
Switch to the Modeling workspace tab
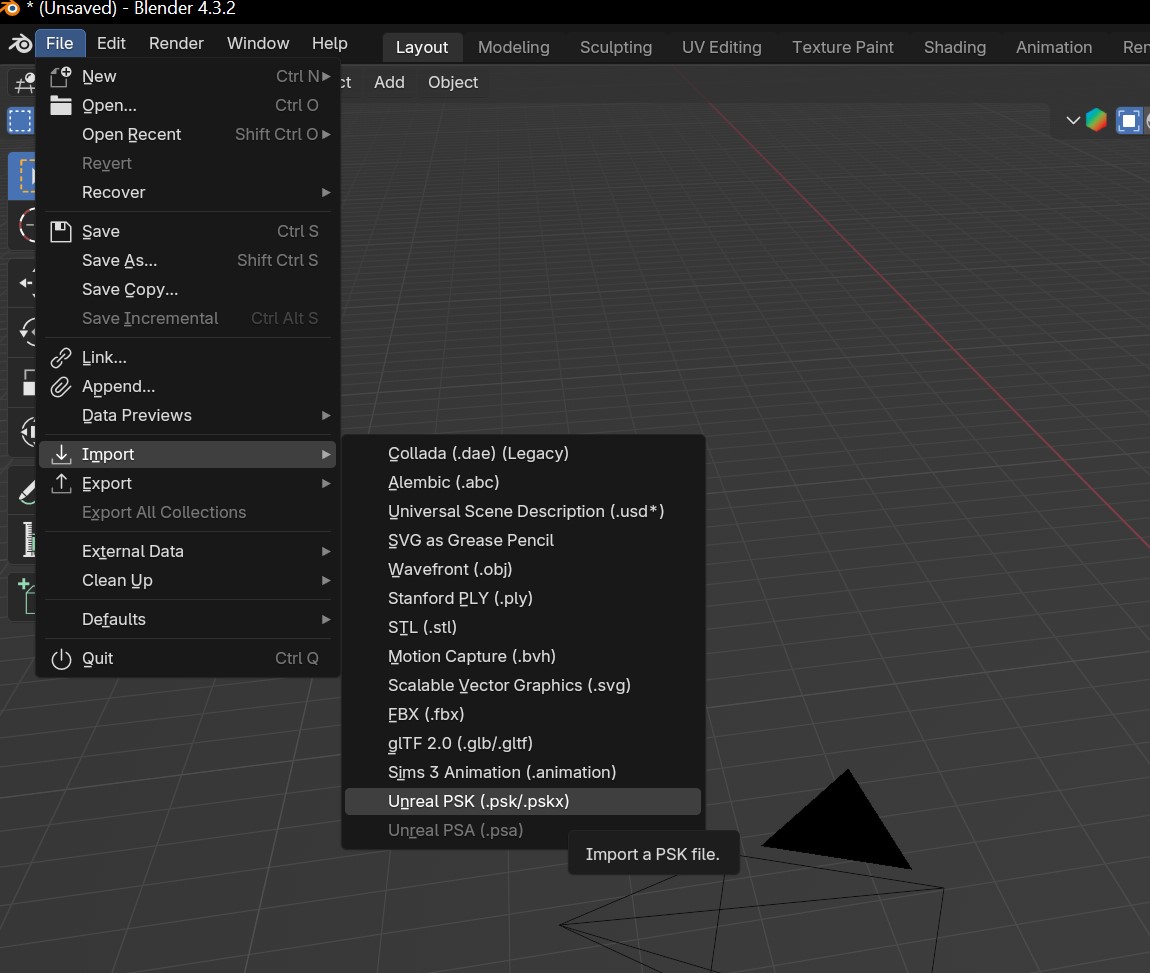[513, 47]
